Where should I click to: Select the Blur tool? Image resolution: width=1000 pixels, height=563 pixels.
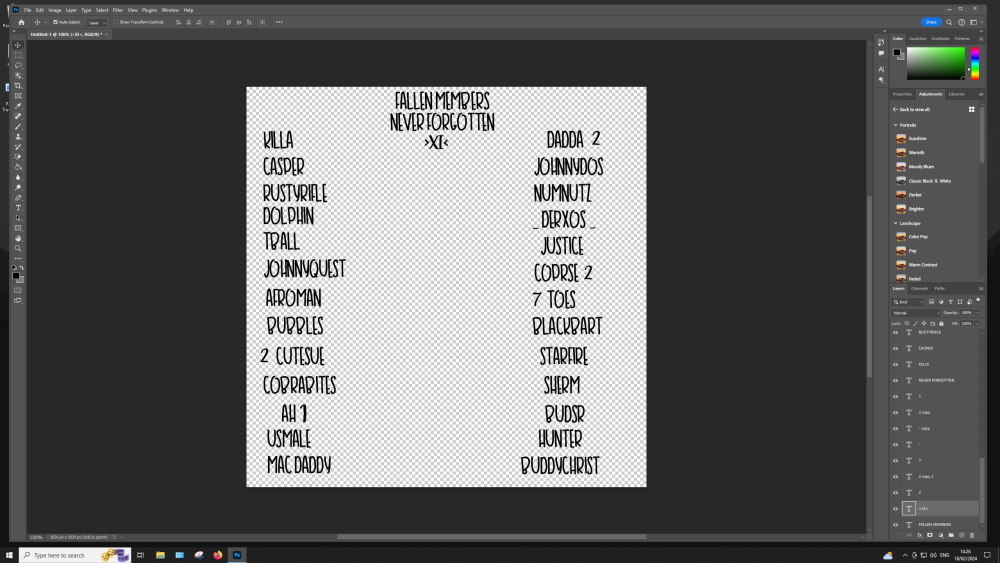click(x=18, y=177)
